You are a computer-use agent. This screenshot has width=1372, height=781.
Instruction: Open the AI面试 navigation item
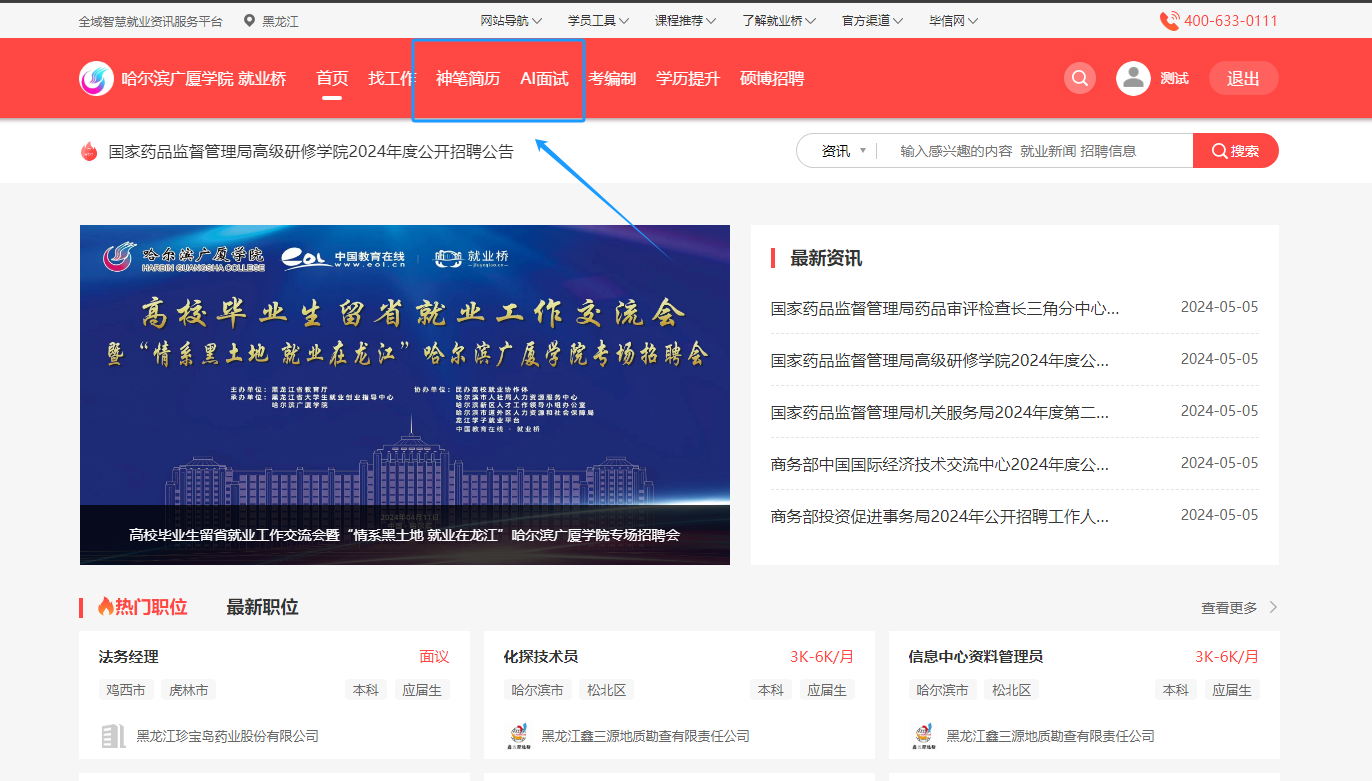click(544, 79)
